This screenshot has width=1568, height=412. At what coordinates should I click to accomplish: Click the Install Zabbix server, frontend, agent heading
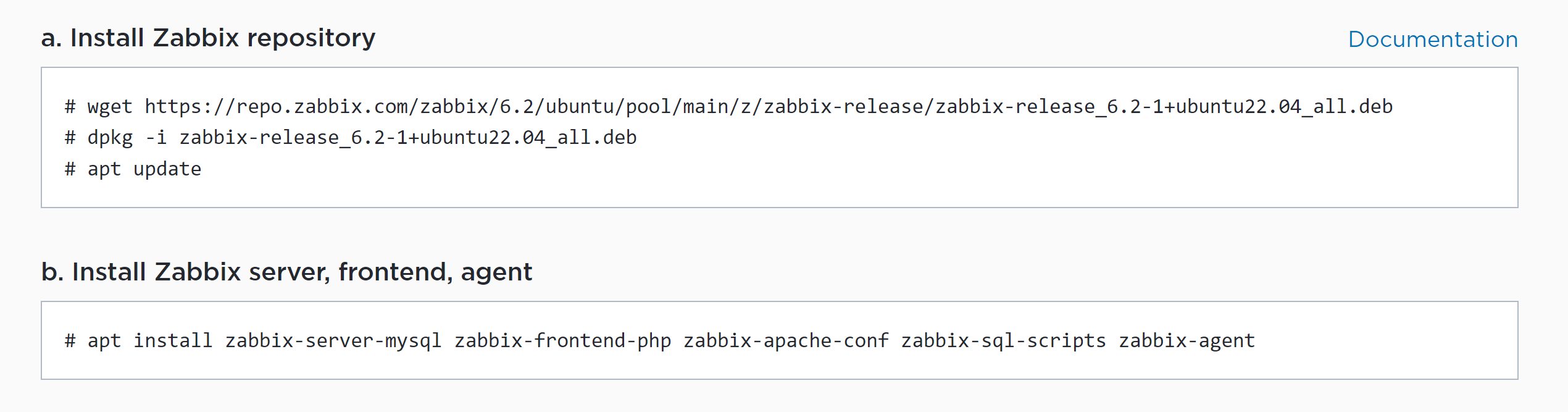tap(286, 272)
